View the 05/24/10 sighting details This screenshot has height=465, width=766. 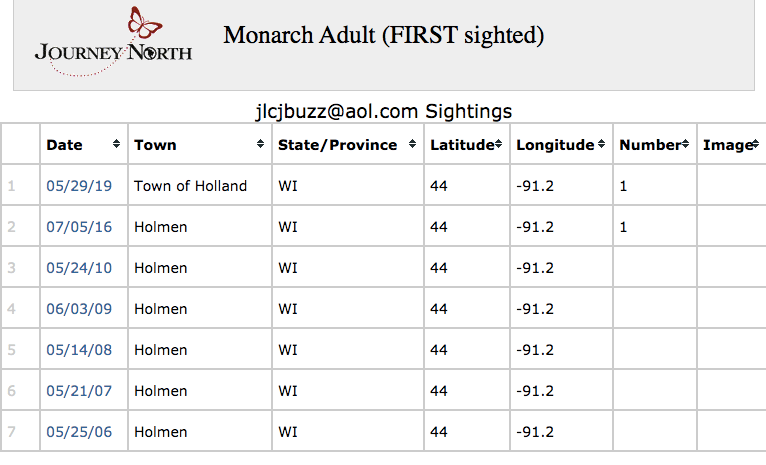click(79, 268)
